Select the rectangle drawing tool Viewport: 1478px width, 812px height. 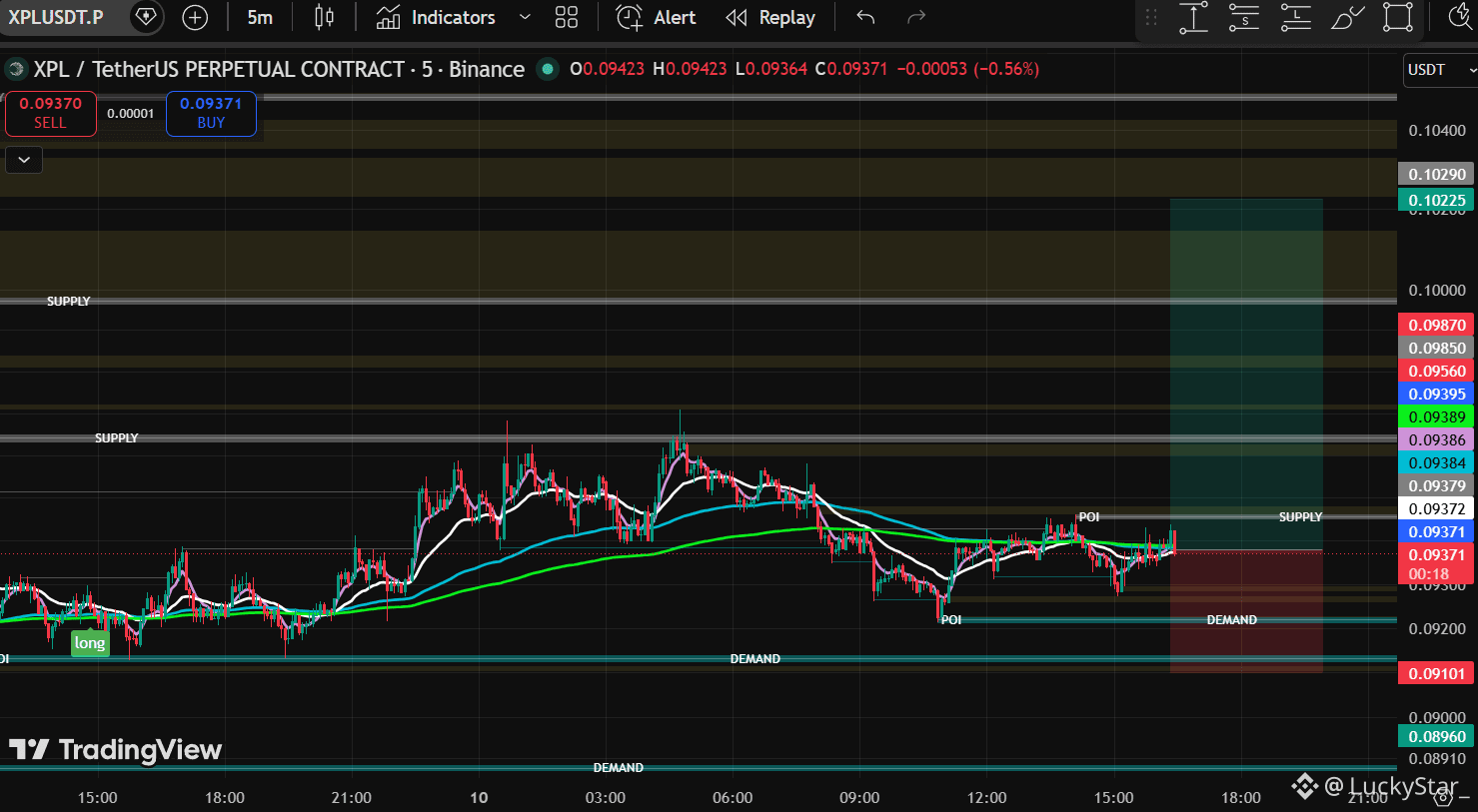tap(1398, 17)
